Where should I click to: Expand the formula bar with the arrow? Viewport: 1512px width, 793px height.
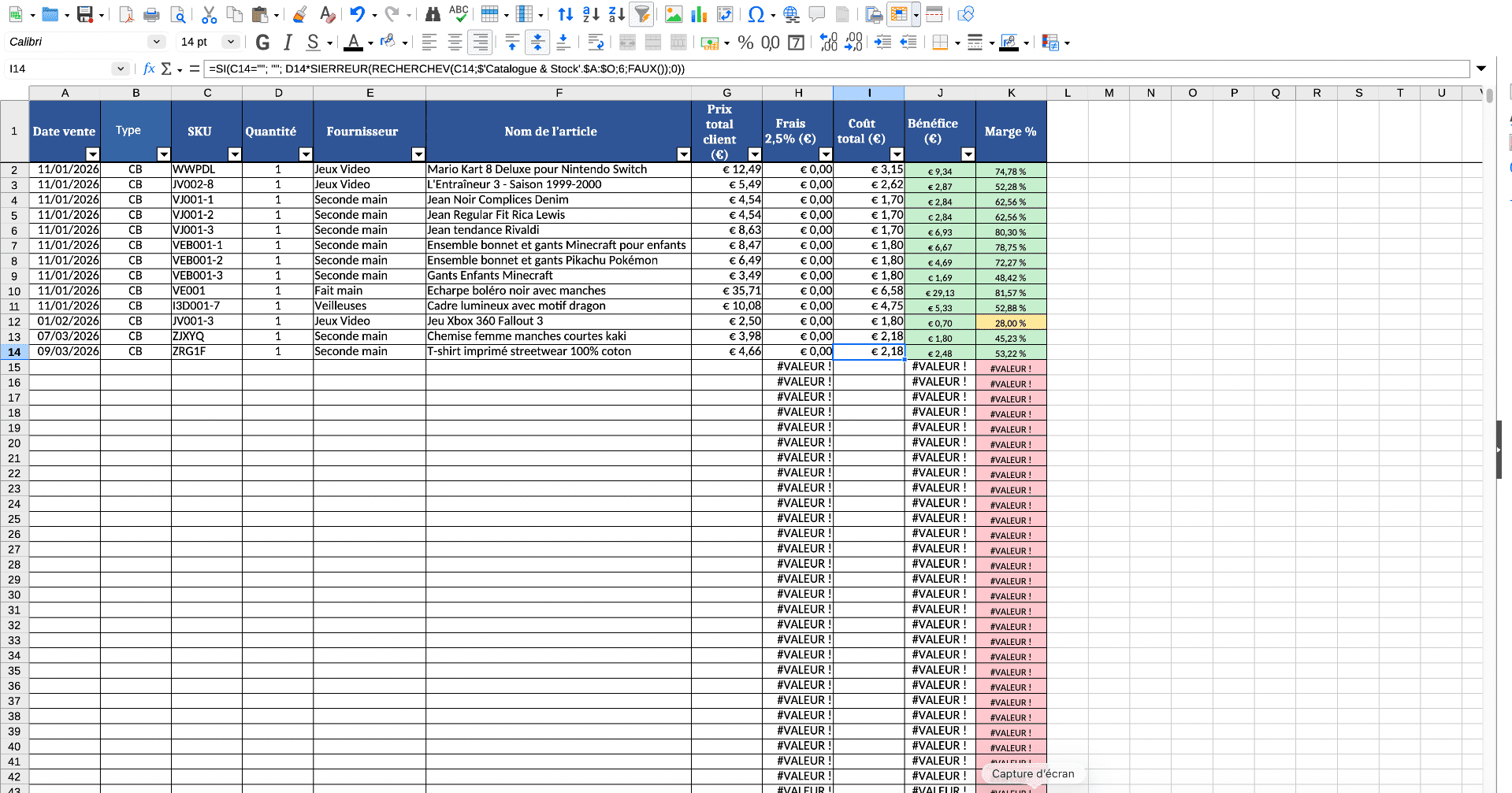click(x=1481, y=69)
